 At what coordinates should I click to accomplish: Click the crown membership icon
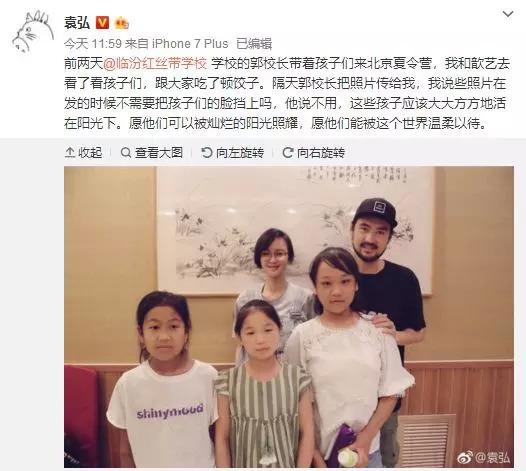click(x=121, y=23)
